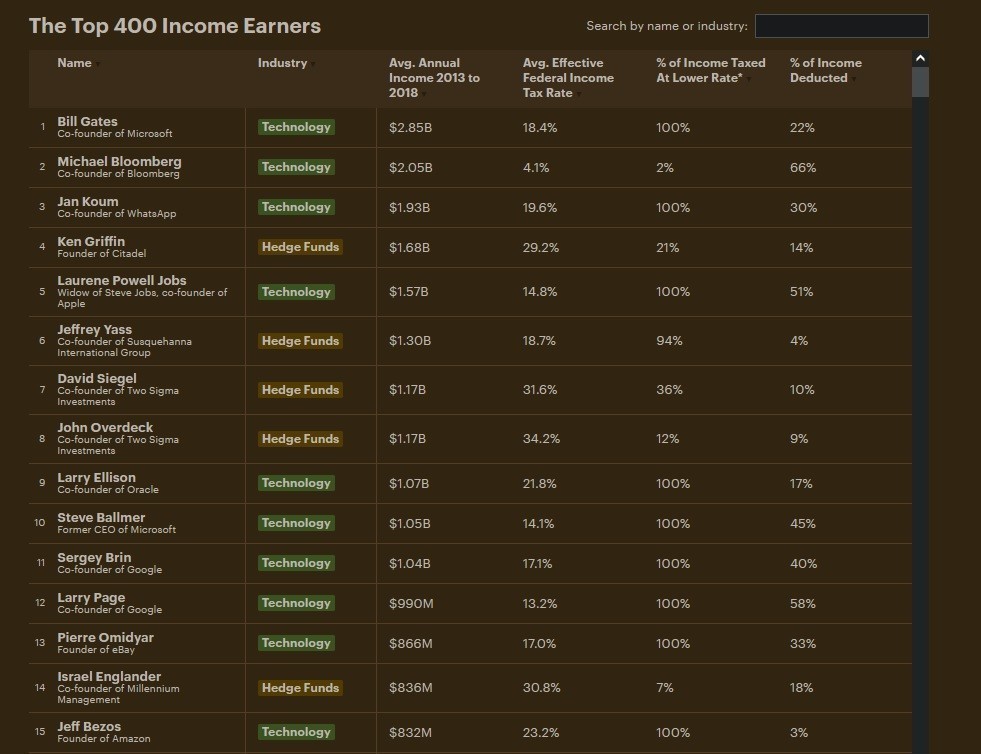Click the scrollbar up arrow
The height and width of the screenshot is (754, 981).
click(920, 59)
